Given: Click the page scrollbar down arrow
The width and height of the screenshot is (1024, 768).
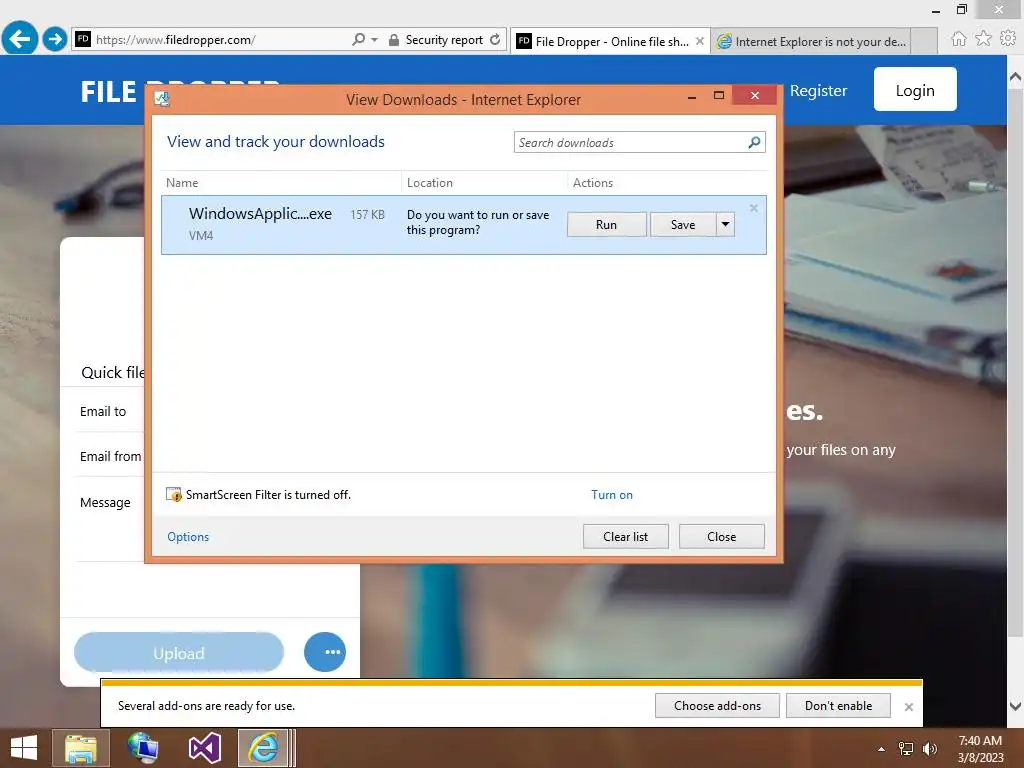Looking at the screenshot, I should tap(1016, 706).
